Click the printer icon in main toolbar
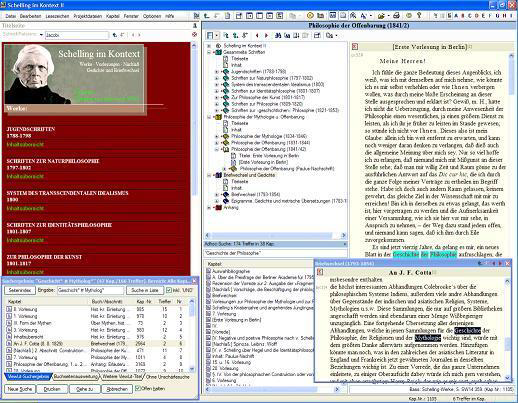This screenshot has height=403, width=518. click(x=396, y=15)
